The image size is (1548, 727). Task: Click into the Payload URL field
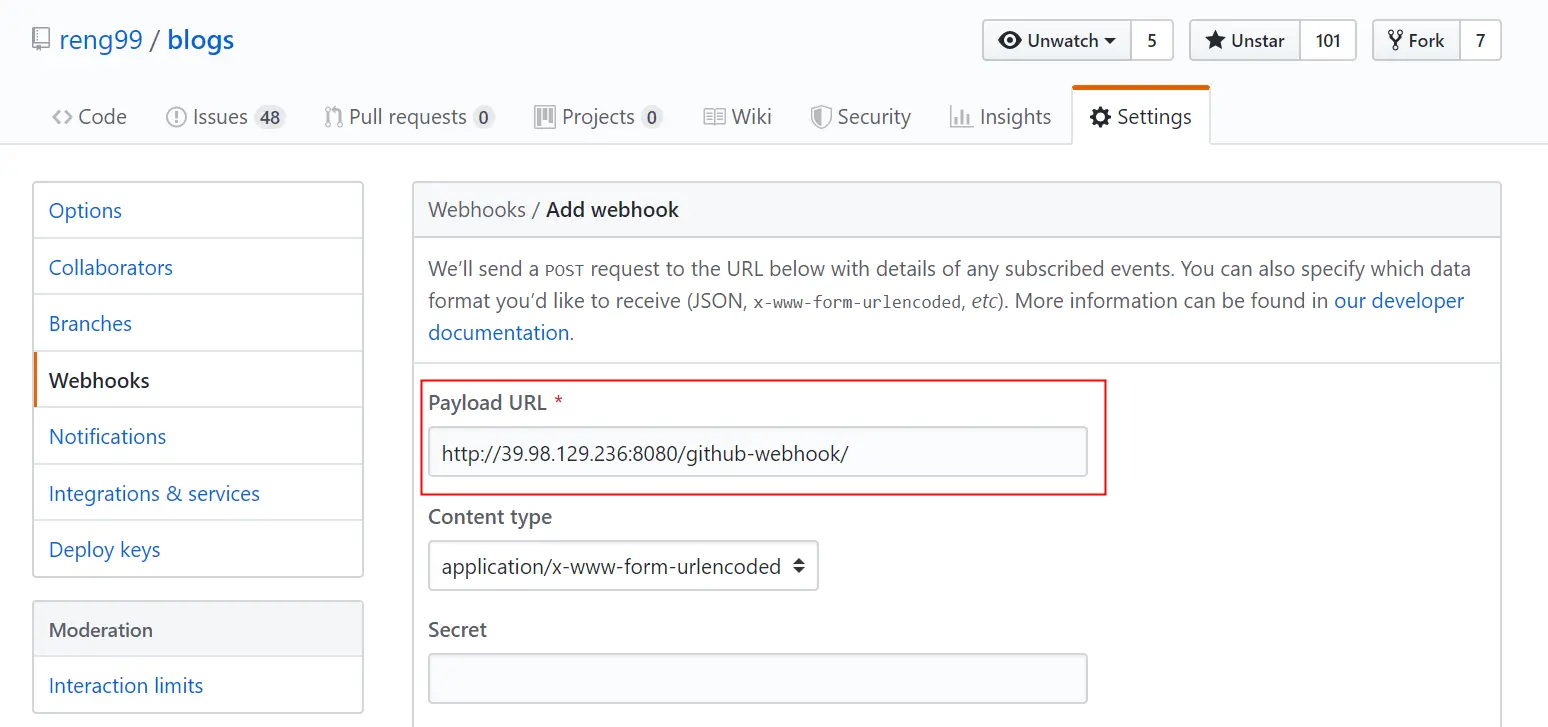coord(758,452)
